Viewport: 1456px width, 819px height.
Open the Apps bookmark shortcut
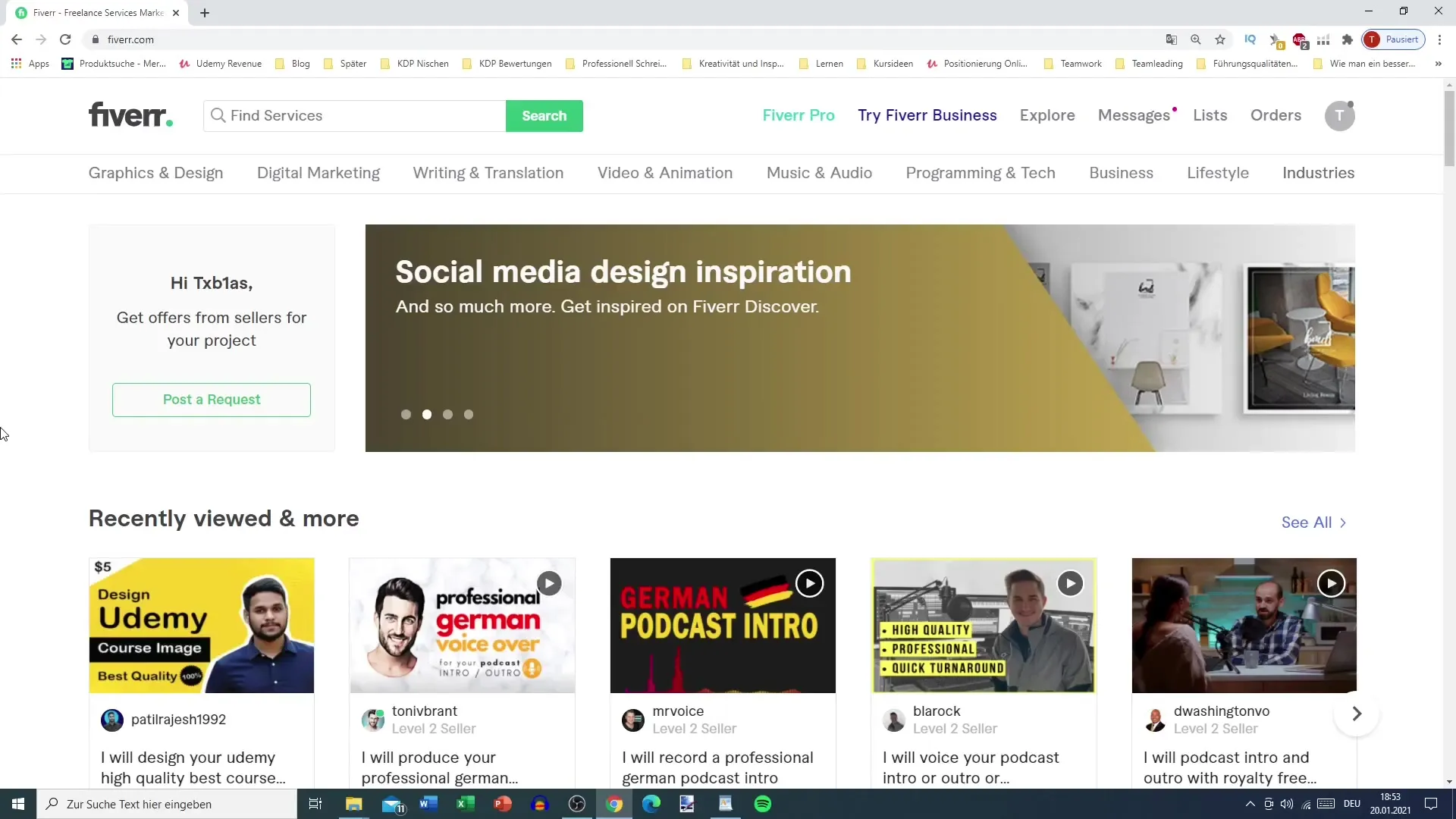(x=30, y=64)
